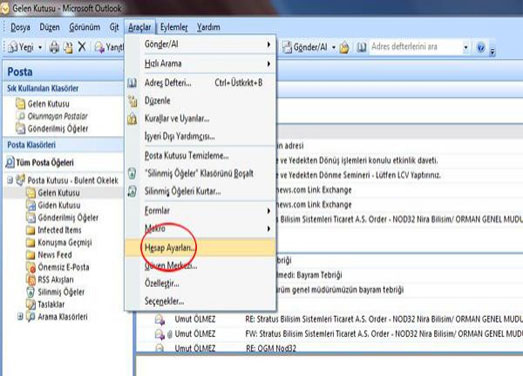
Task: Click the empty deleted items recycle icon
Action: (132, 173)
